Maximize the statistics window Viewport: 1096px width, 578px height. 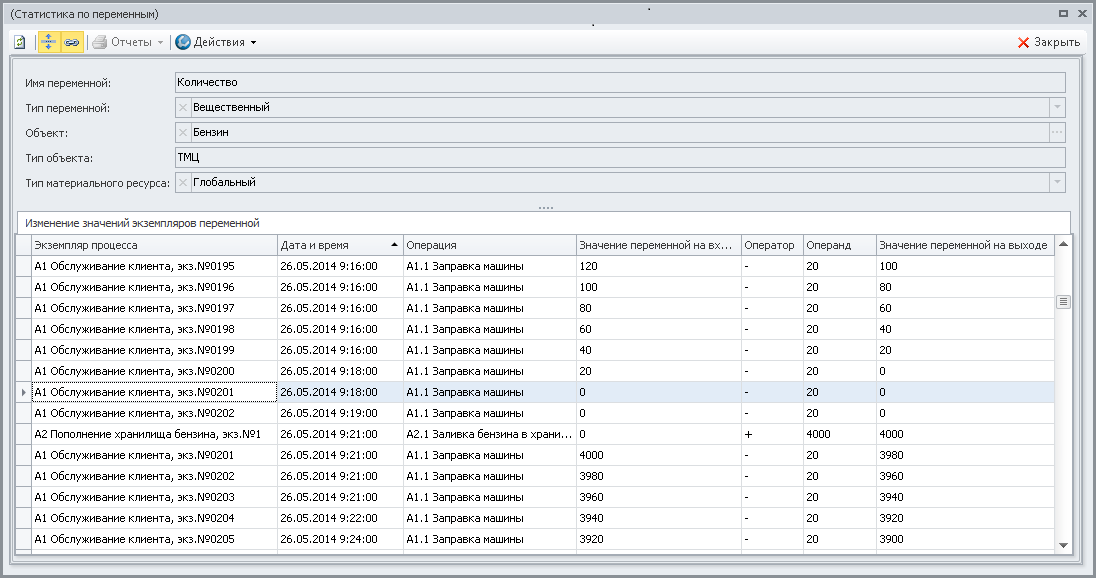pyautogui.click(x=1064, y=14)
